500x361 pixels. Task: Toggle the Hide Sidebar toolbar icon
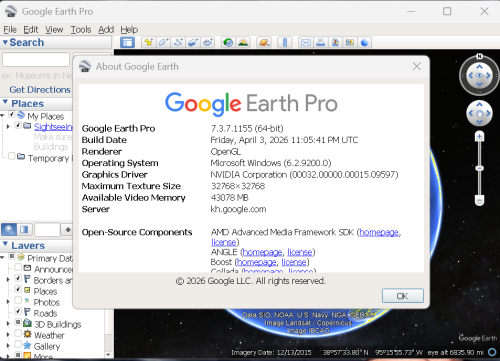(127, 43)
